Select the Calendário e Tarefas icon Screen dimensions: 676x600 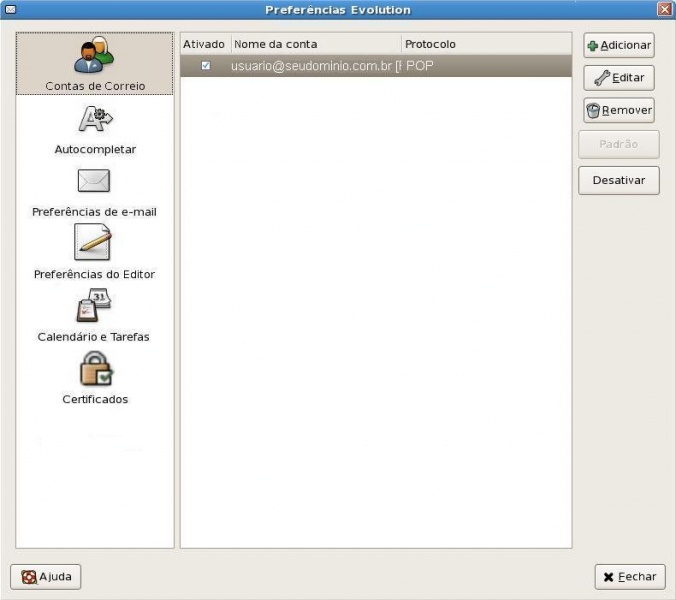click(x=94, y=305)
